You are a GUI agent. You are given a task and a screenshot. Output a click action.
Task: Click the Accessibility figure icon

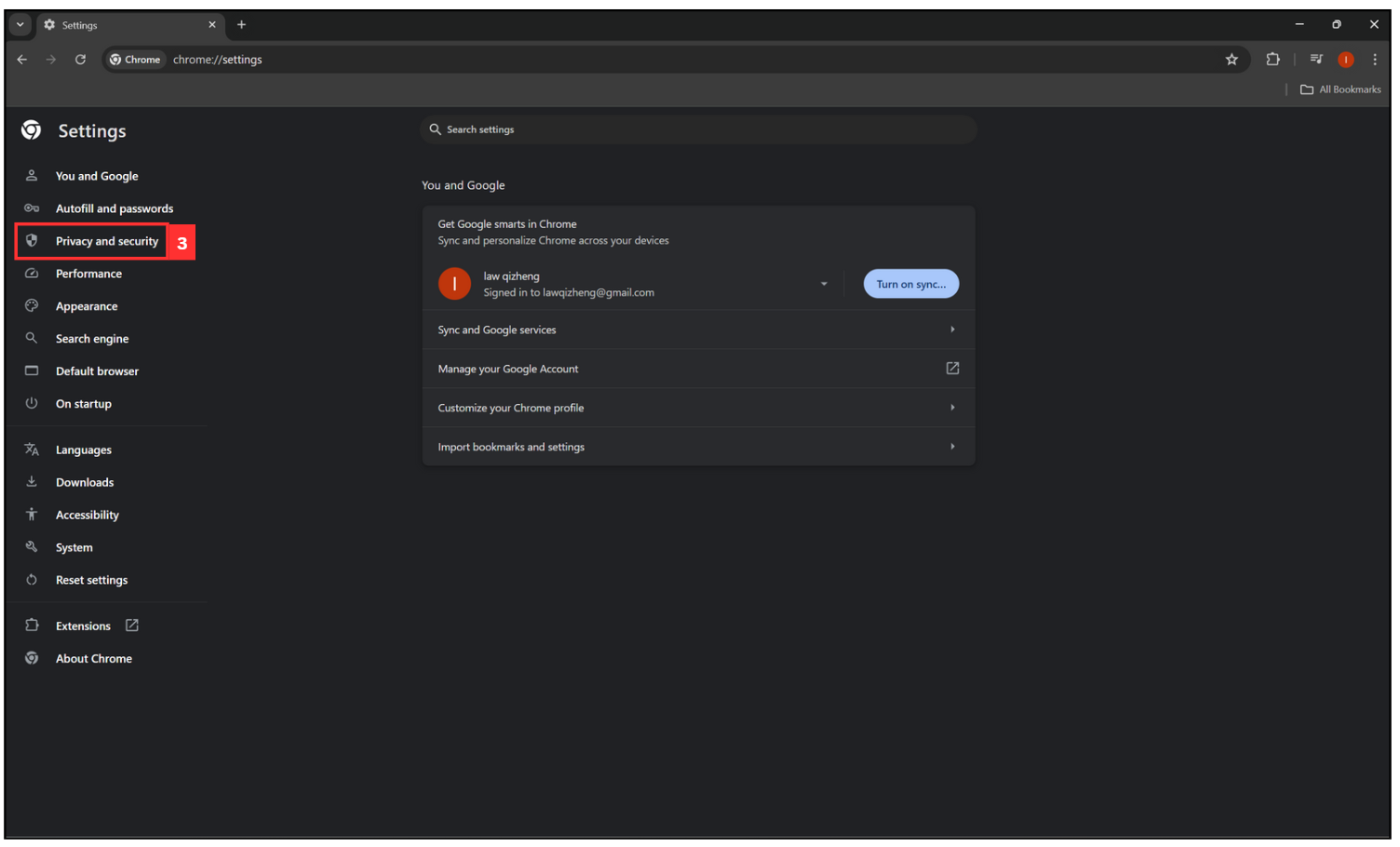(32, 514)
